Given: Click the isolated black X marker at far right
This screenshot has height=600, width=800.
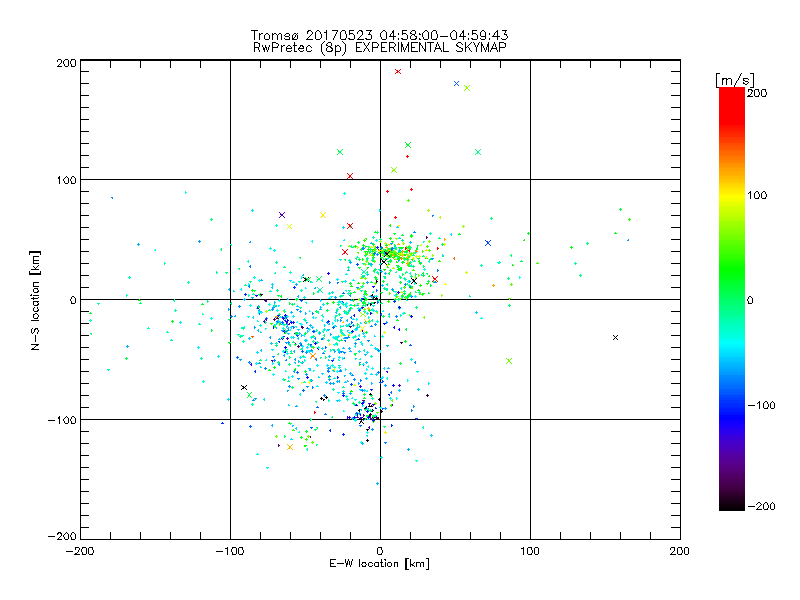Looking at the screenshot, I should coord(615,337).
